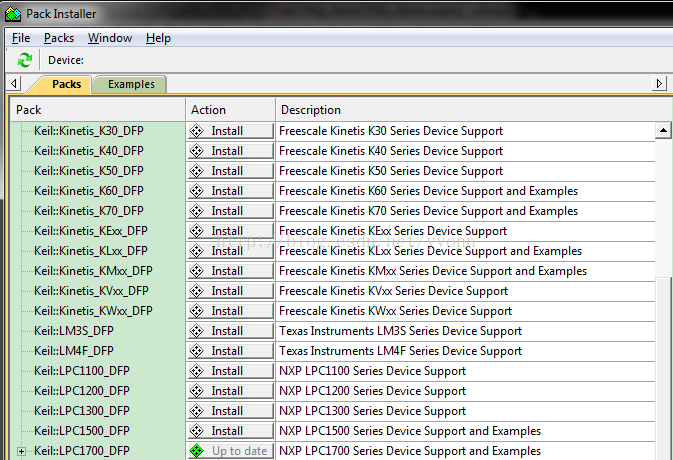Select Keil::LPC1100_DFP in pack list
The height and width of the screenshot is (460, 673).
pos(82,371)
